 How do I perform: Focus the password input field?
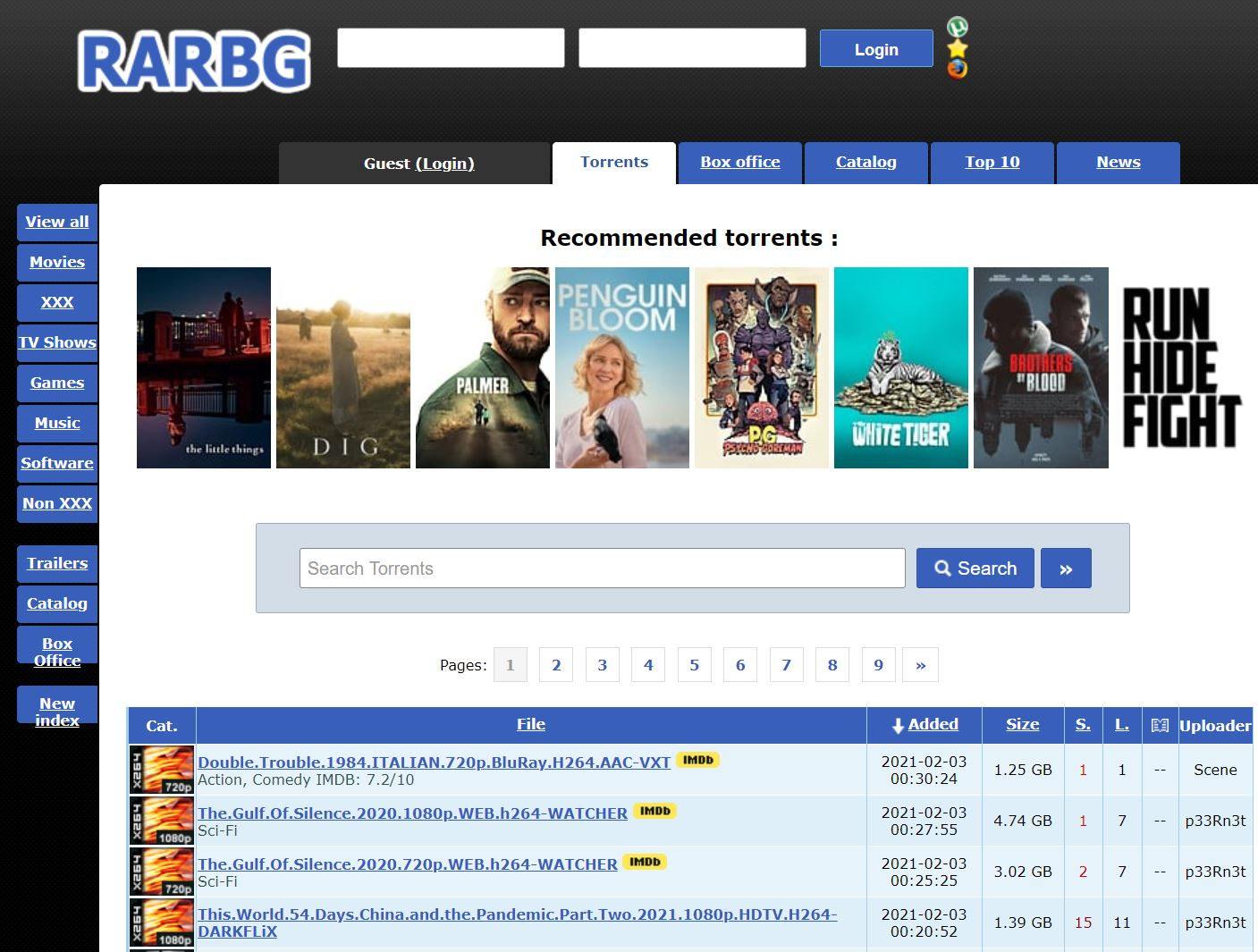(x=692, y=48)
